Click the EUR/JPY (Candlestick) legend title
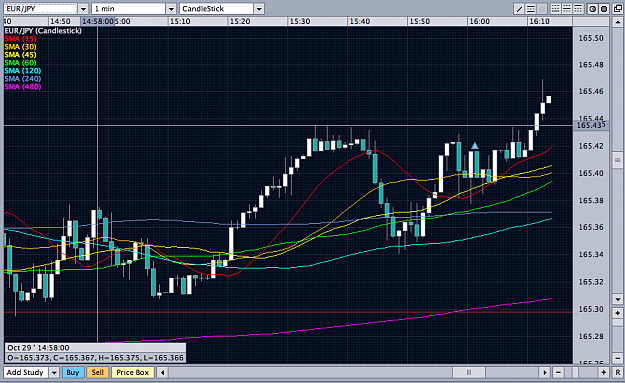The height and width of the screenshot is (383, 625). pos(43,31)
